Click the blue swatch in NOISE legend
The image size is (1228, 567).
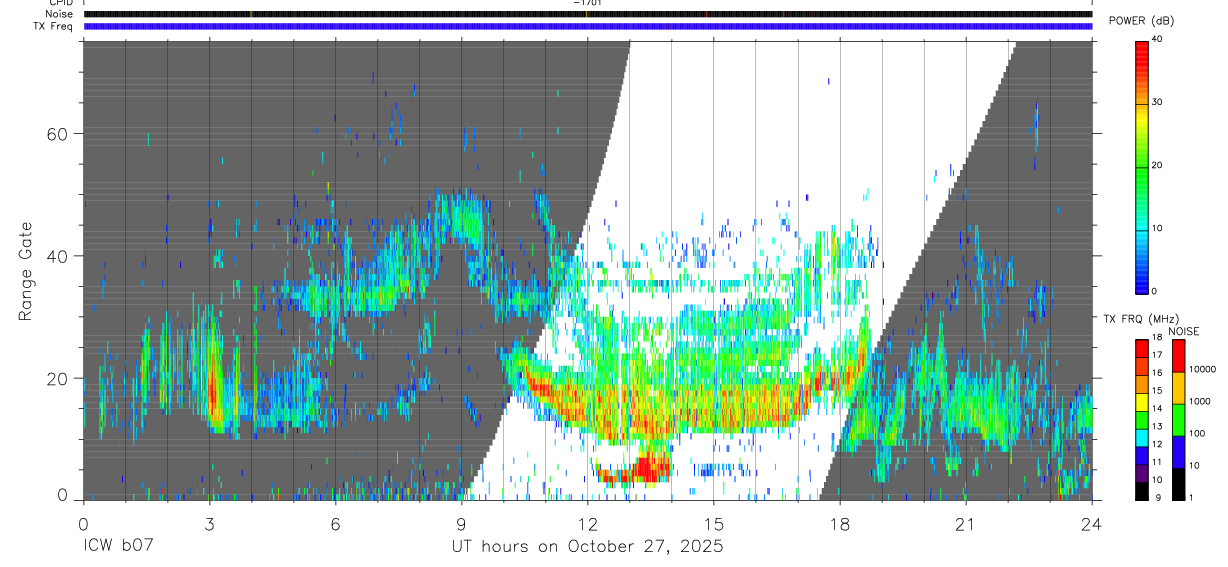click(x=1178, y=452)
